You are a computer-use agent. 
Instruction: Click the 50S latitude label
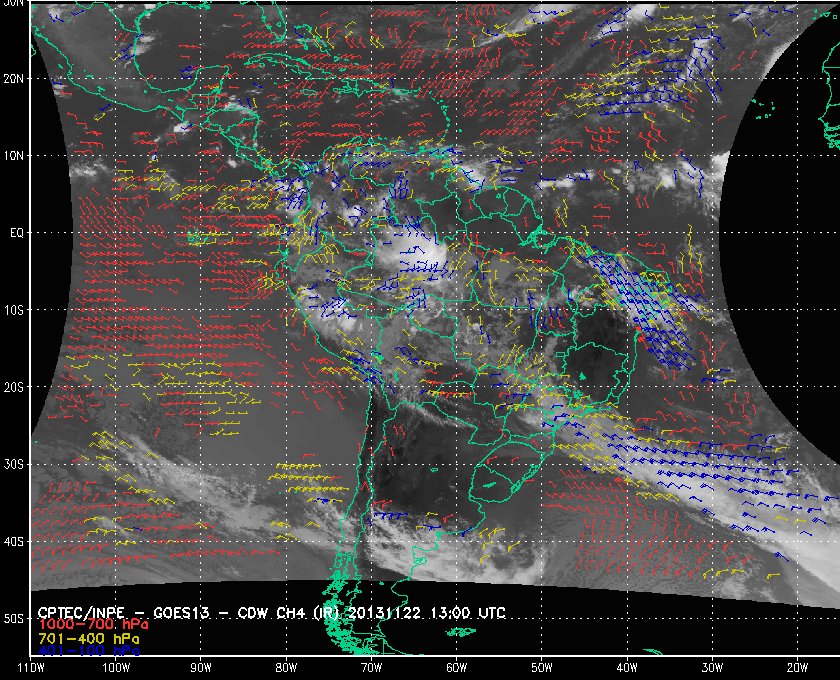[x=13, y=618]
